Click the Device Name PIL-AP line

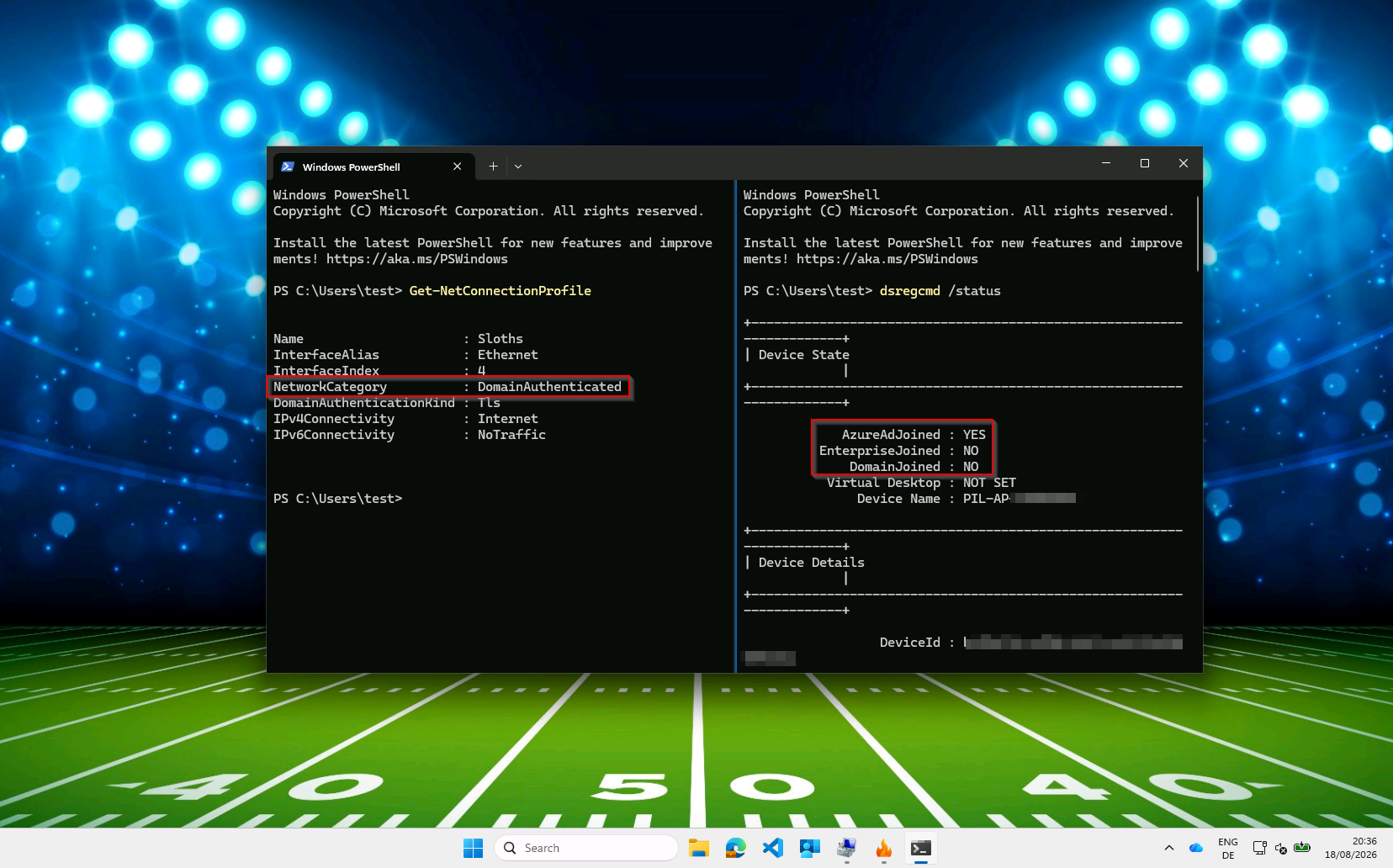pos(966,499)
